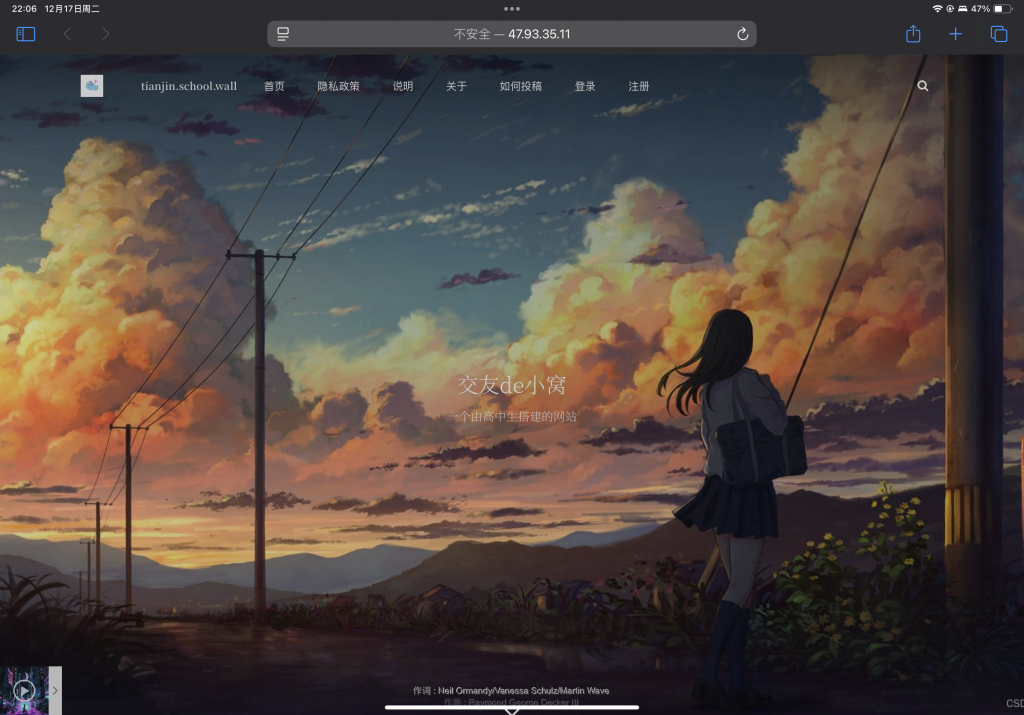This screenshot has height=715, width=1024.
Task: Go forward to the next page
Action: [105, 34]
